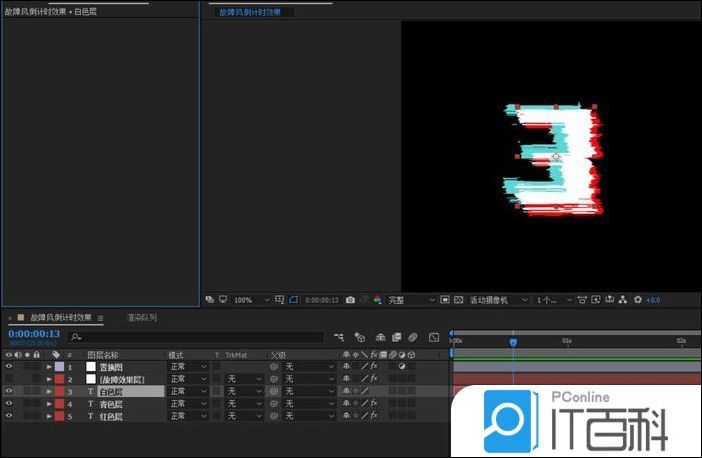
Task: Click the show channel color icon
Action: click(x=377, y=299)
